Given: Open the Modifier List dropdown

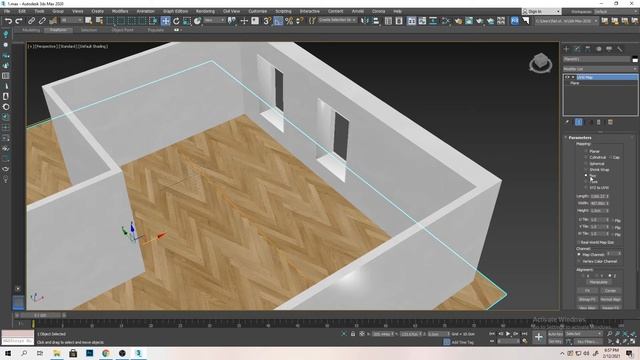Looking at the screenshot, I should [x=600, y=69].
